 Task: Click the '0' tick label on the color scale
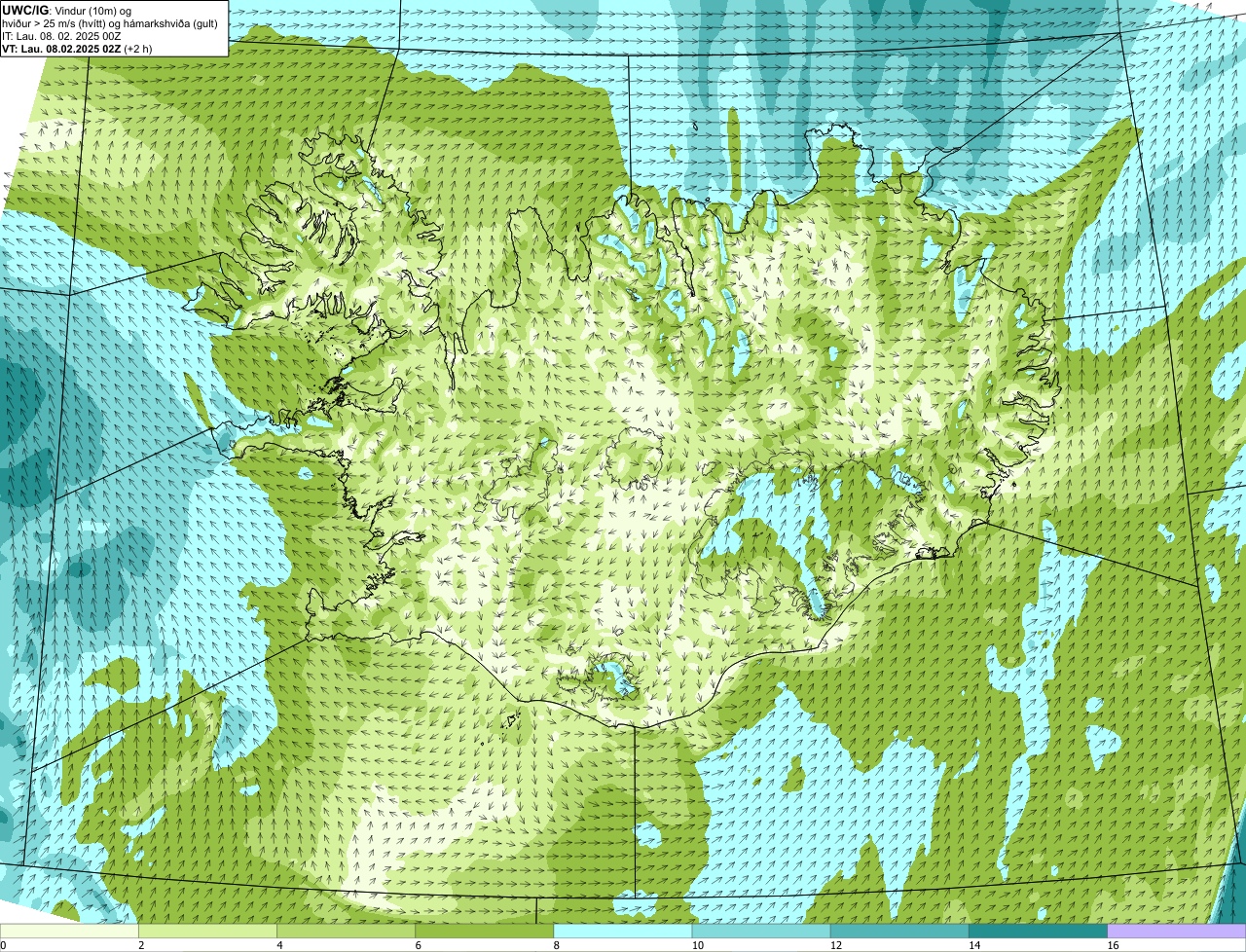(x=4, y=945)
